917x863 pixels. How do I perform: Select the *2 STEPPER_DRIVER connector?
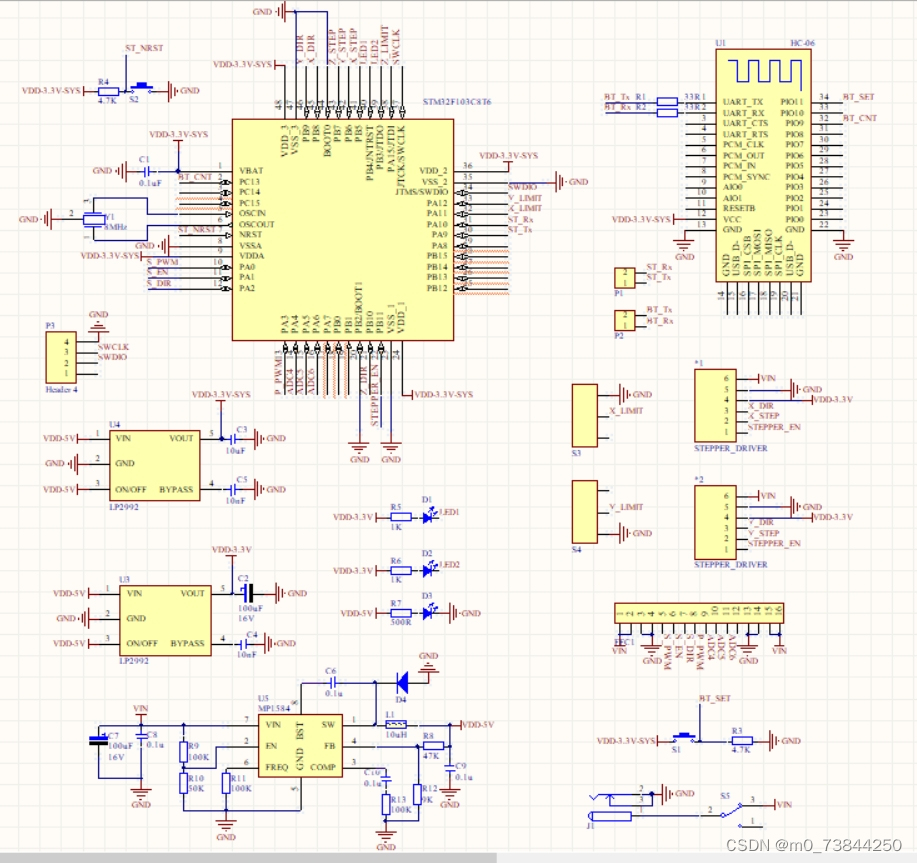pyautogui.click(x=715, y=522)
